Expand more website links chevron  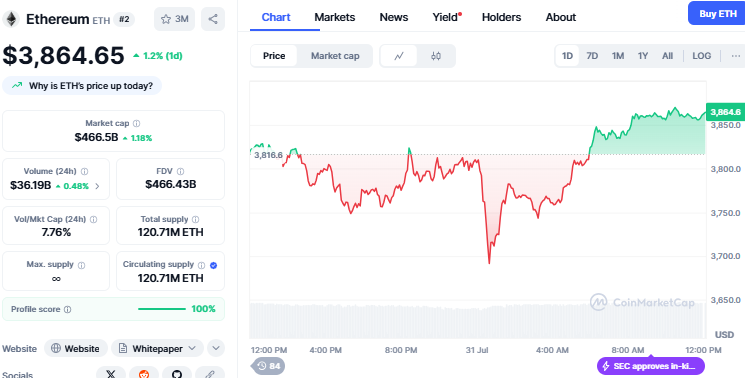pos(216,349)
